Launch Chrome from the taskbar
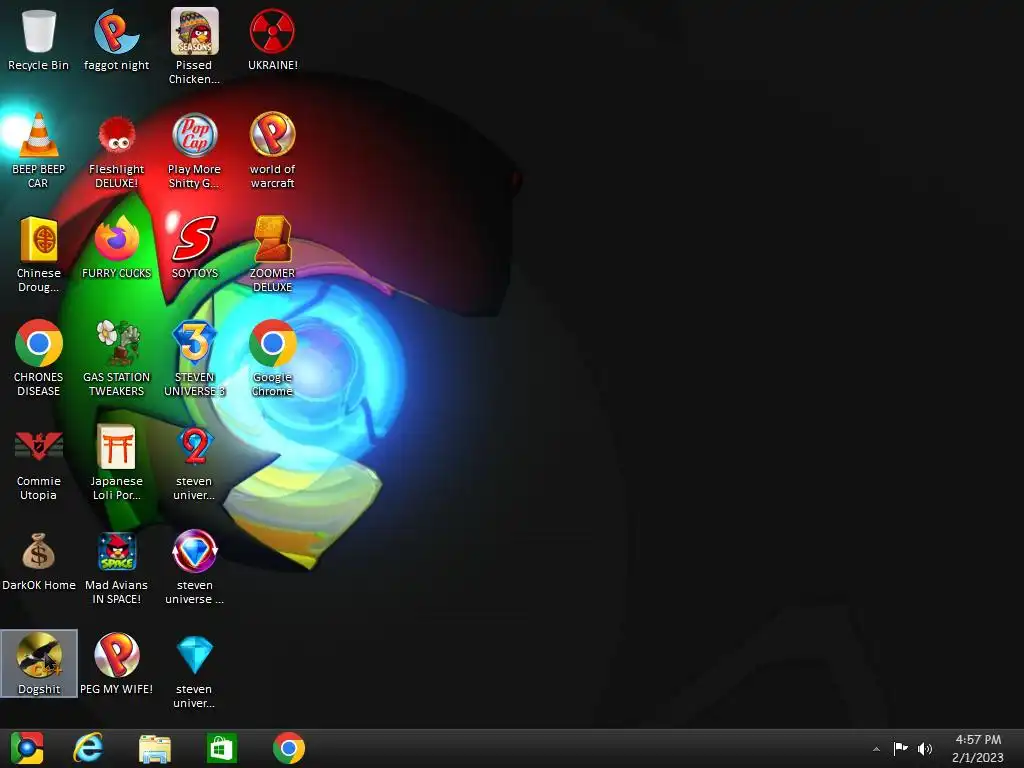 pyautogui.click(x=289, y=748)
